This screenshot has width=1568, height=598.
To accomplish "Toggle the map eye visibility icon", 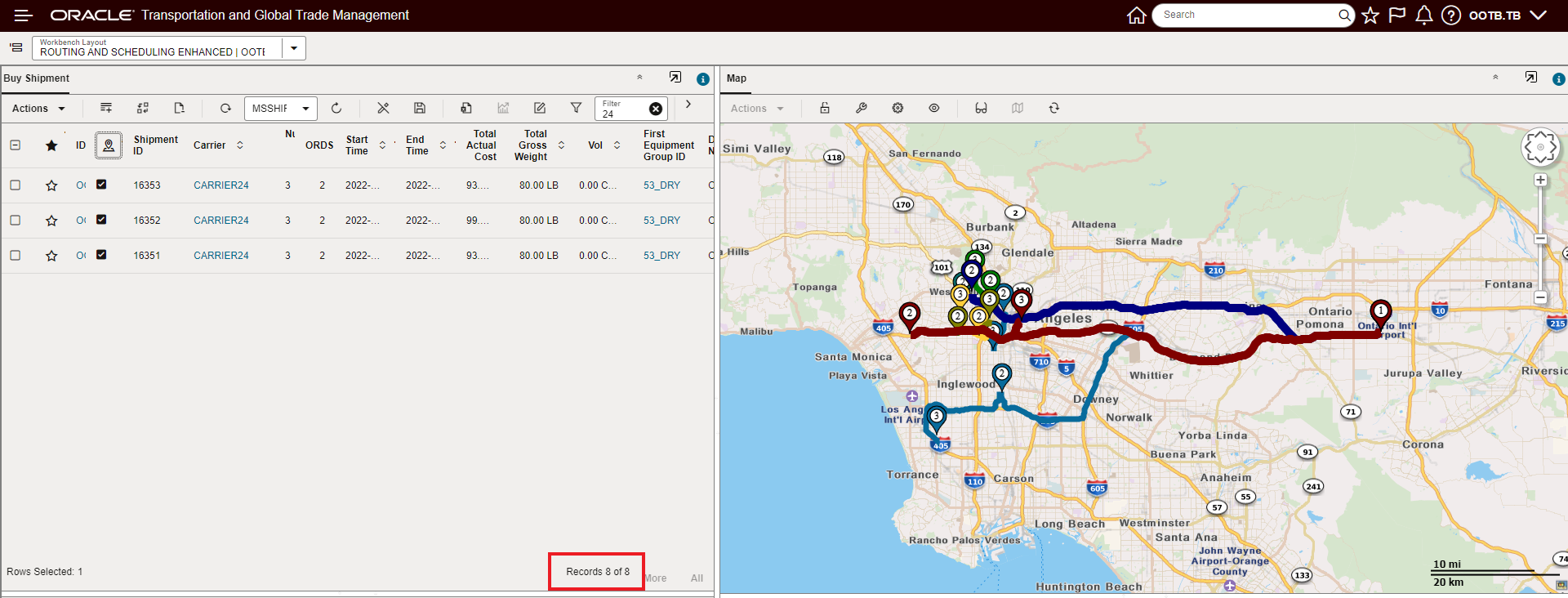I will tap(933, 108).
